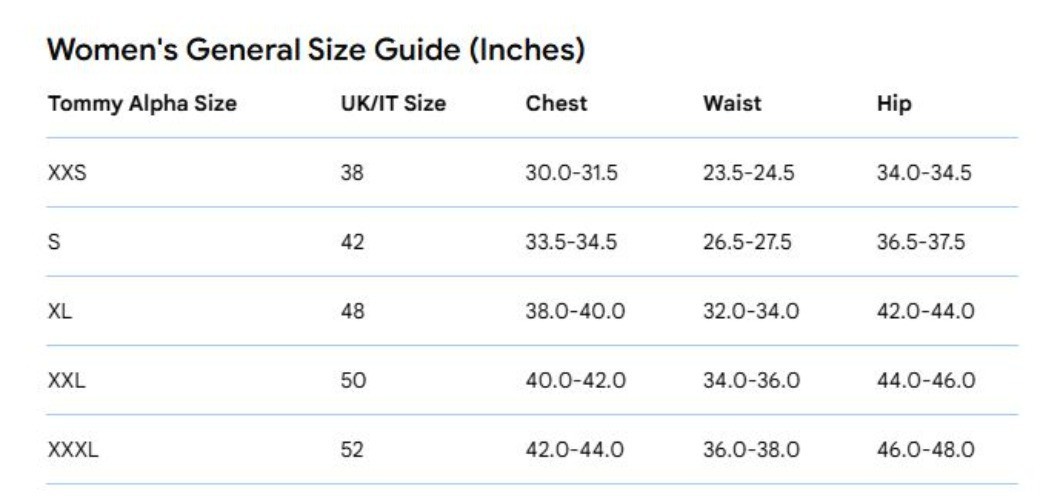
Task: Select the XL size row label
Action: pyautogui.click(x=60, y=311)
